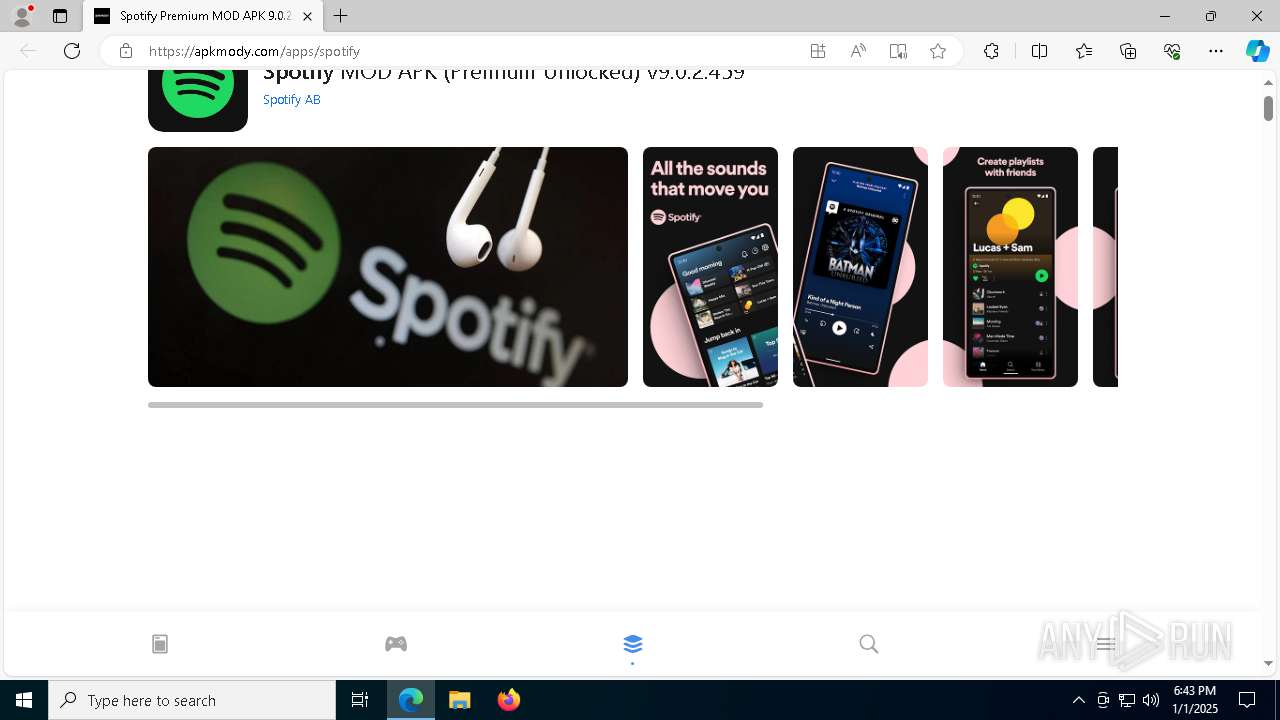Show hidden system tray icons
This screenshot has width=1280, height=720.
coord(1078,700)
